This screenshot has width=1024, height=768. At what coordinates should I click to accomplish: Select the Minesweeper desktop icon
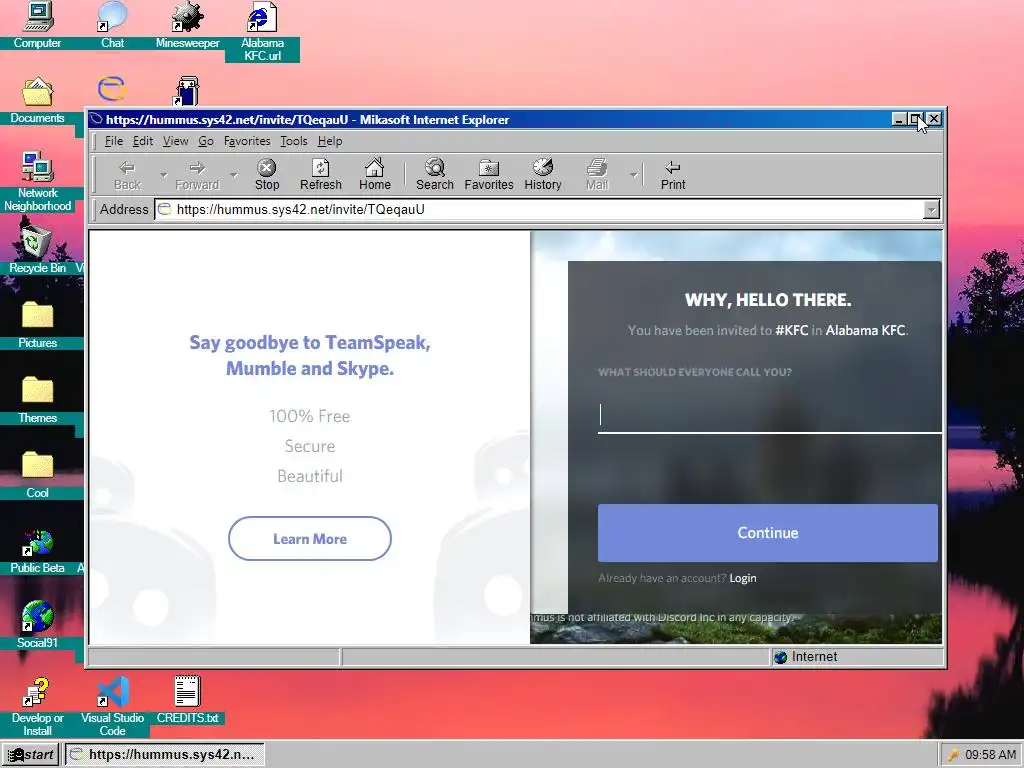click(187, 25)
